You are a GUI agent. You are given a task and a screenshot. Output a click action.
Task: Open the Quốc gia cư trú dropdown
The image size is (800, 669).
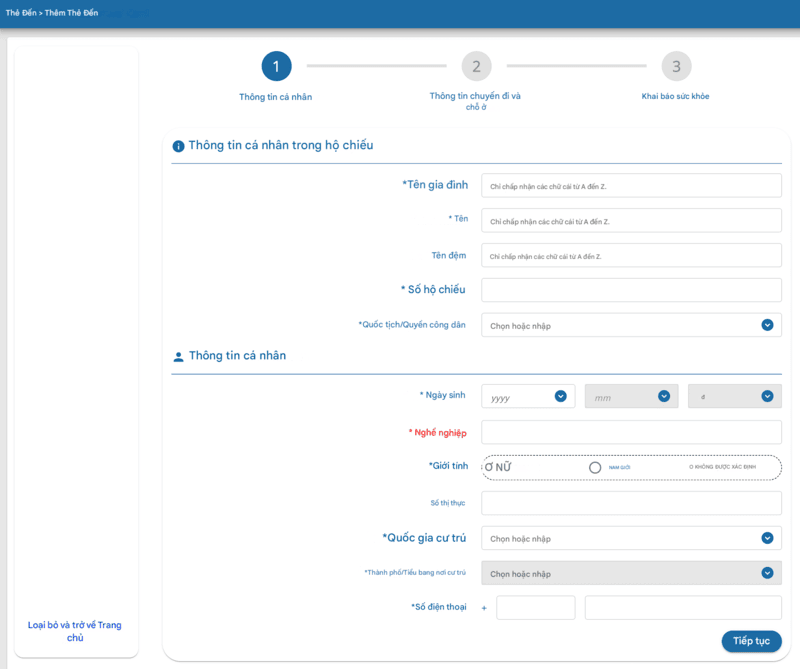[x=631, y=538]
